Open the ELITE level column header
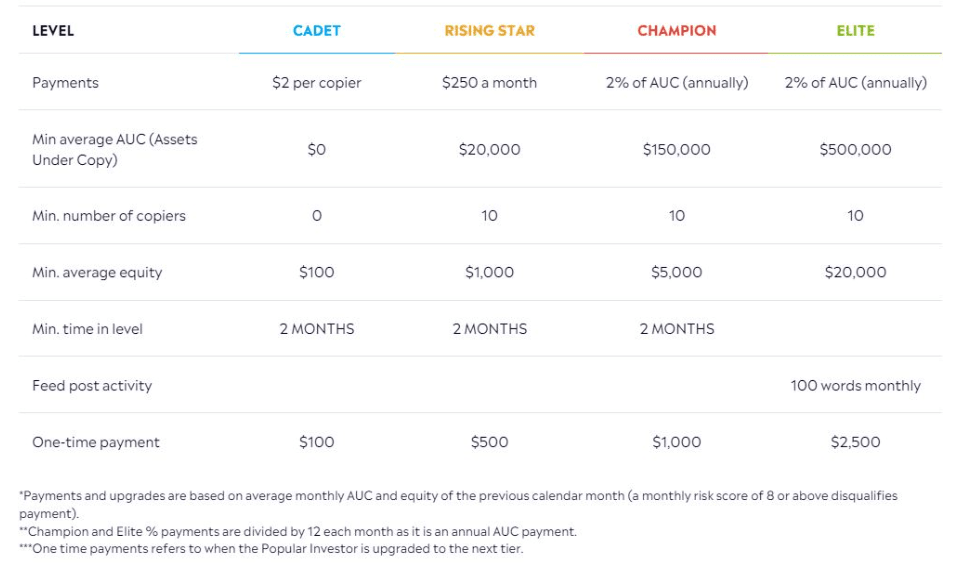The height and width of the screenshot is (568, 954). click(x=855, y=31)
